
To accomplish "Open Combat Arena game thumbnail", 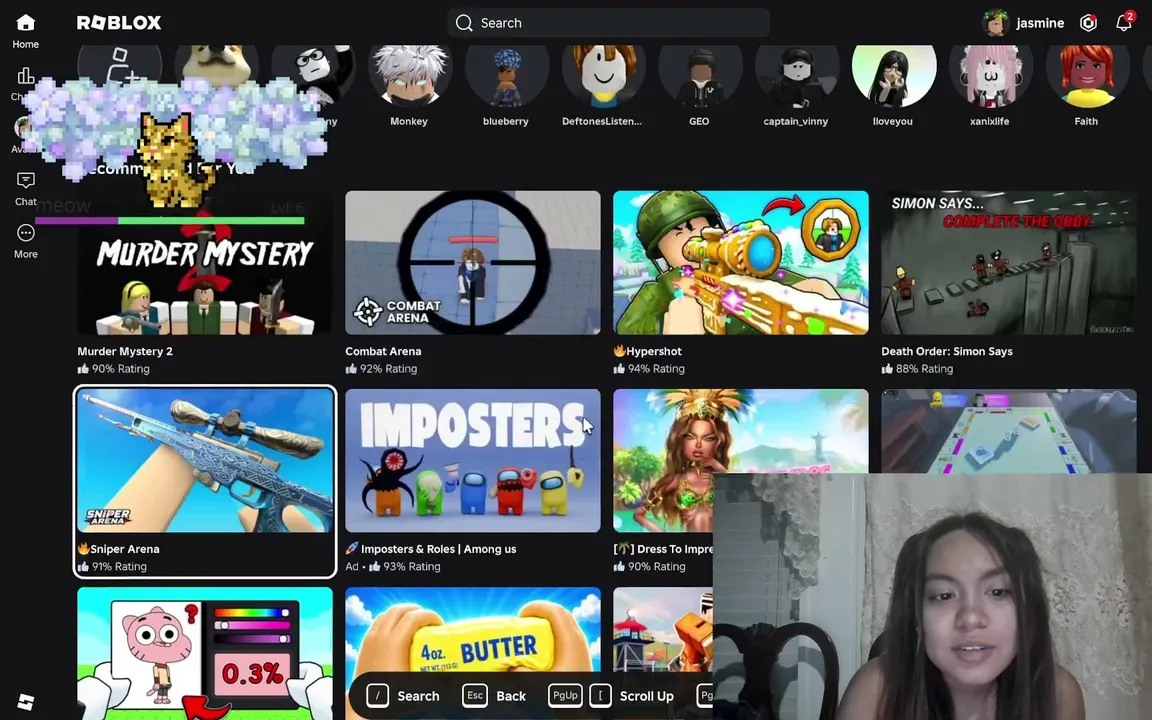I will coord(473,263).
